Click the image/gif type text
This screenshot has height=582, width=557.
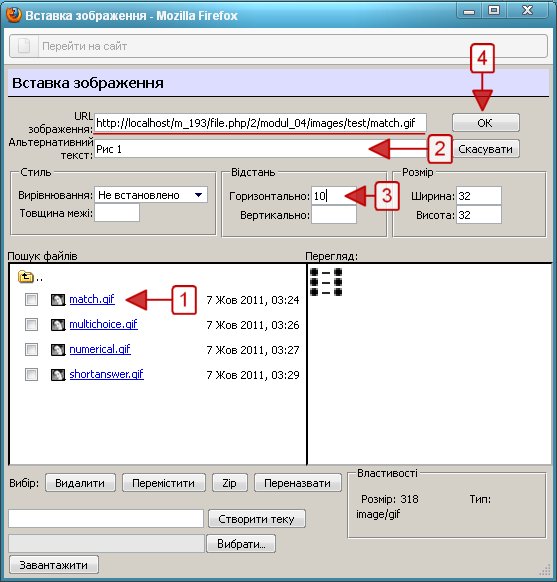(x=378, y=515)
